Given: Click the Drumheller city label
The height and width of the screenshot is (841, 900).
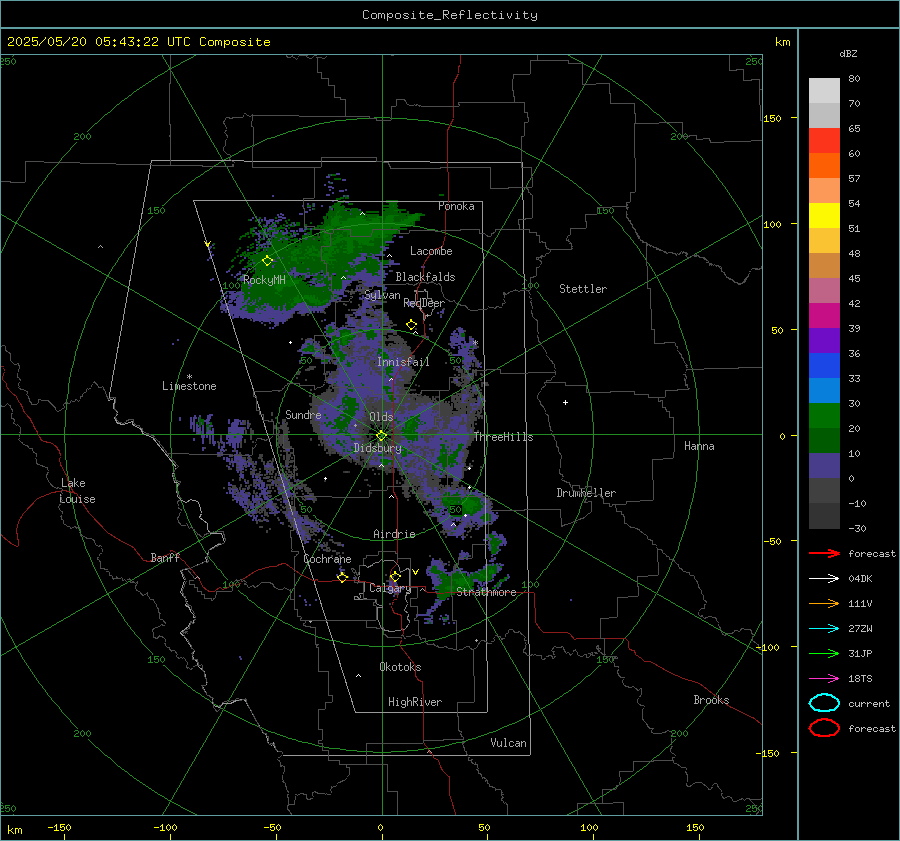Looking at the screenshot, I should point(586,493).
